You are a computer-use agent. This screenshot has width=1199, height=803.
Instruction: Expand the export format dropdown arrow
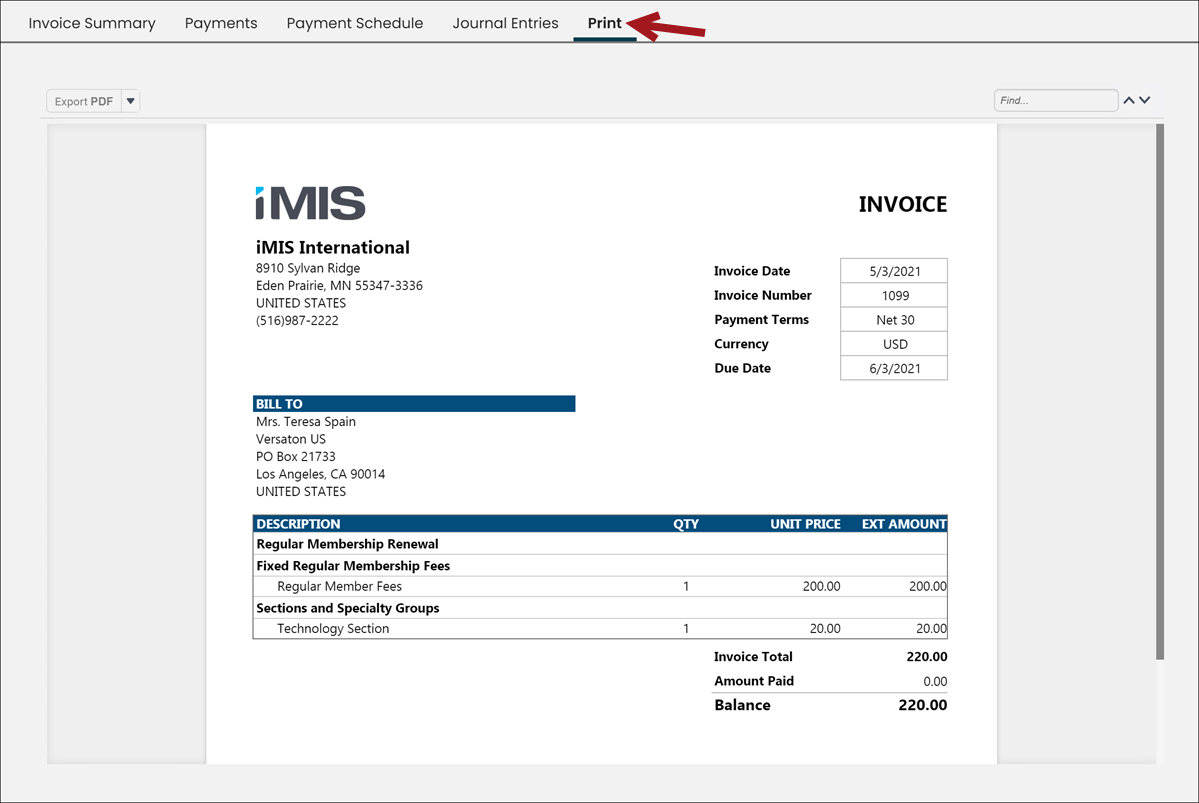click(131, 101)
